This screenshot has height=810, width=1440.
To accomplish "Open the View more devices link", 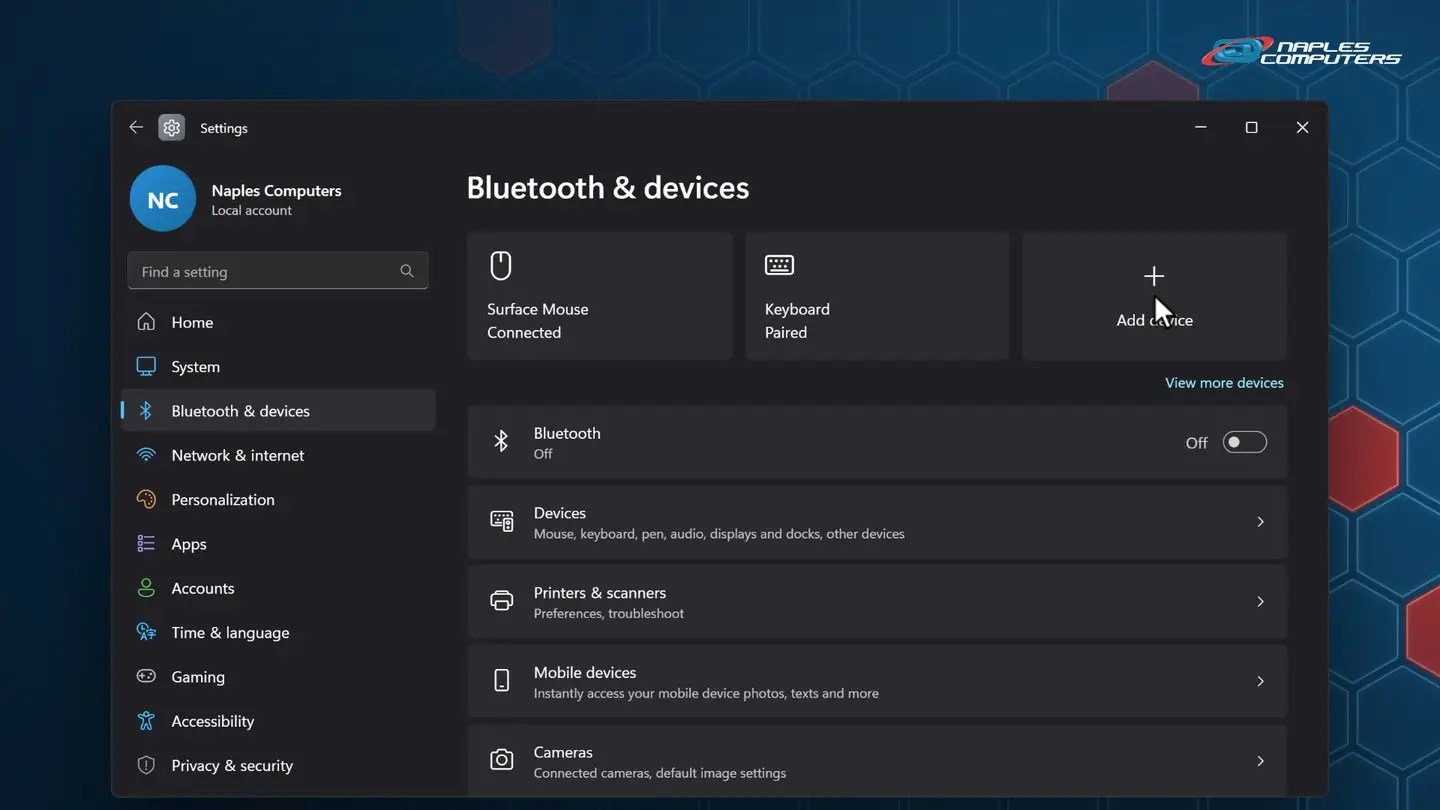I will click(1224, 383).
